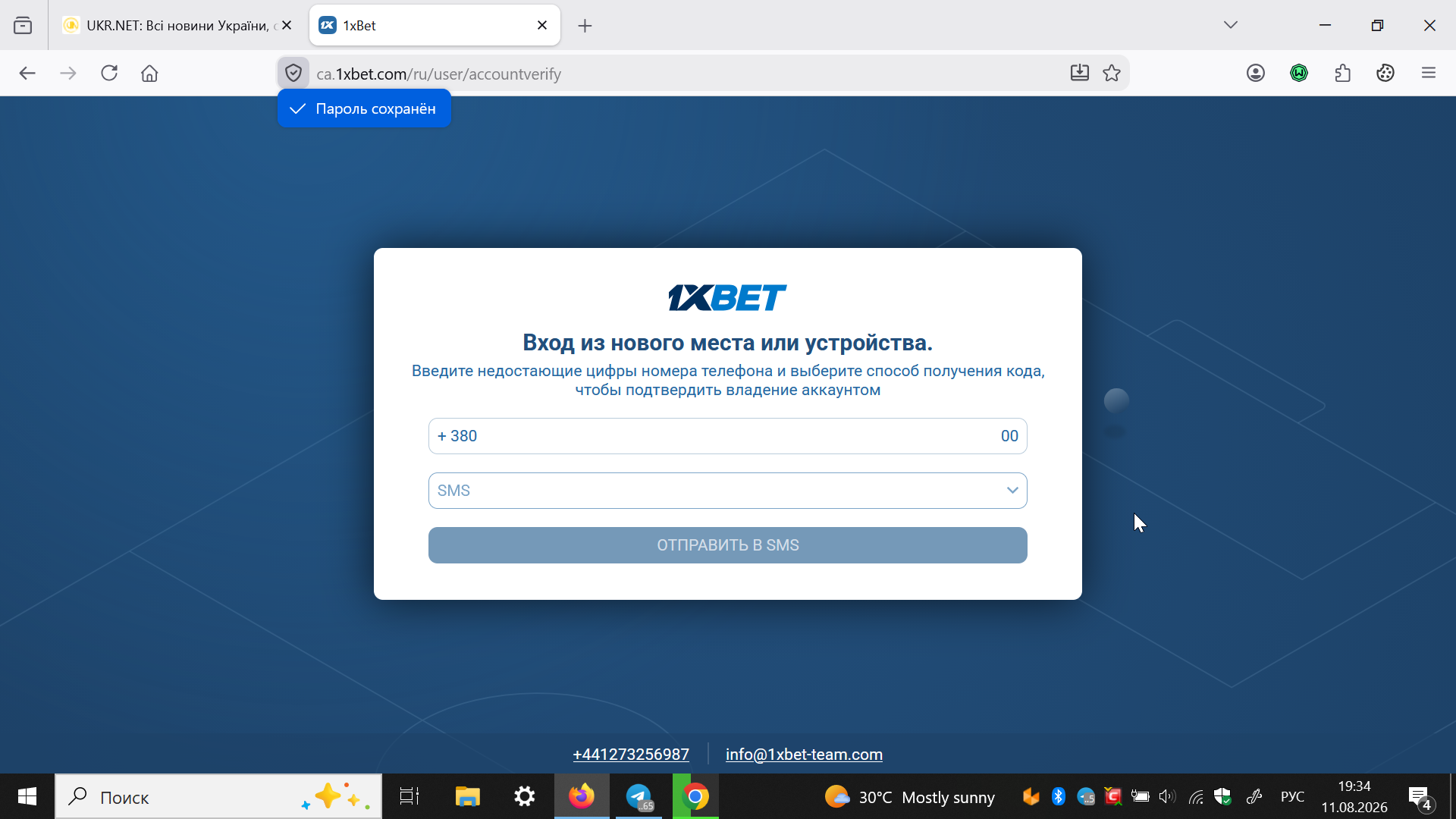Close the 1xBet tab
This screenshot has height=819, width=1456.
coord(542,26)
